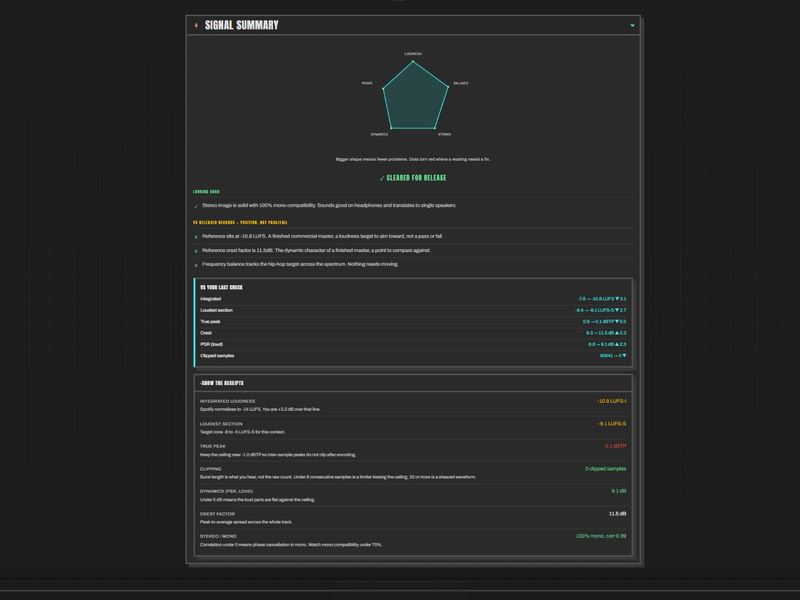This screenshot has height=600, width=800.
Task: Click the Signal Summary heading
Action: coord(241,25)
